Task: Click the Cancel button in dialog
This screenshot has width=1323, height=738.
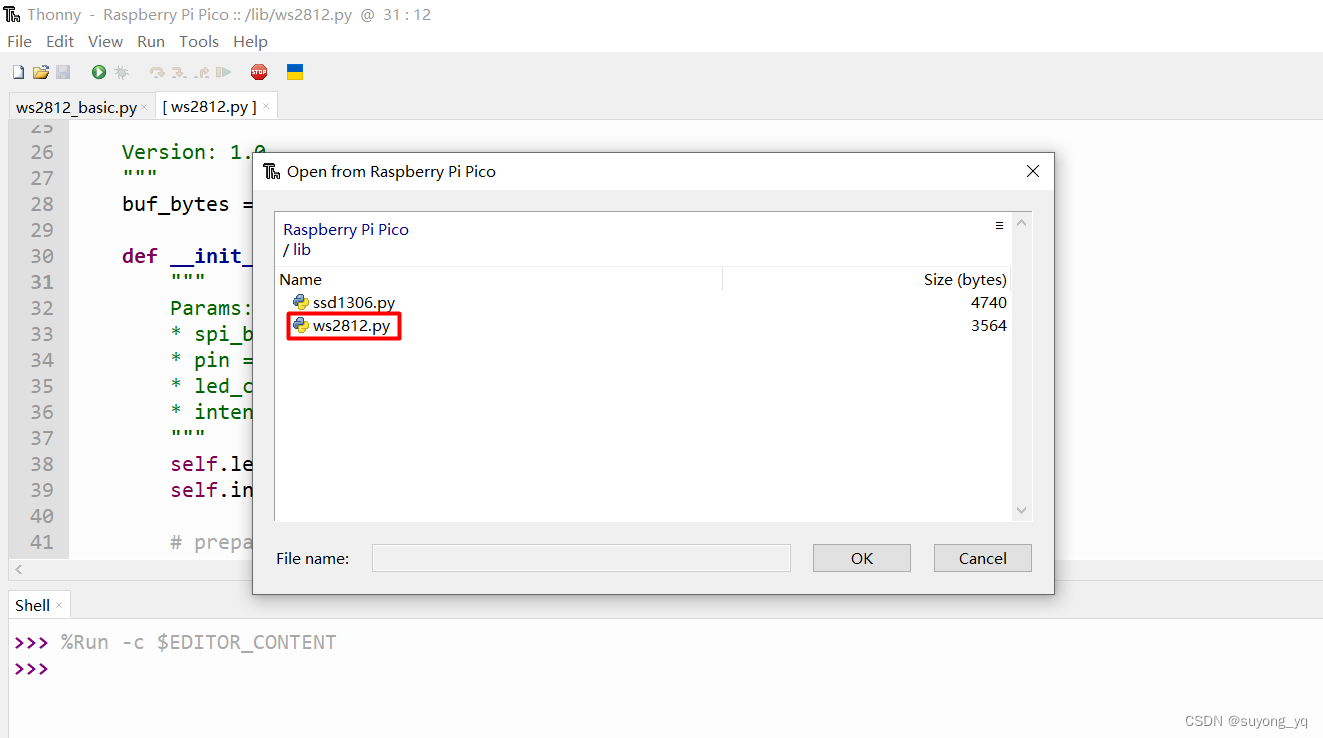Action: tap(983, 558)
